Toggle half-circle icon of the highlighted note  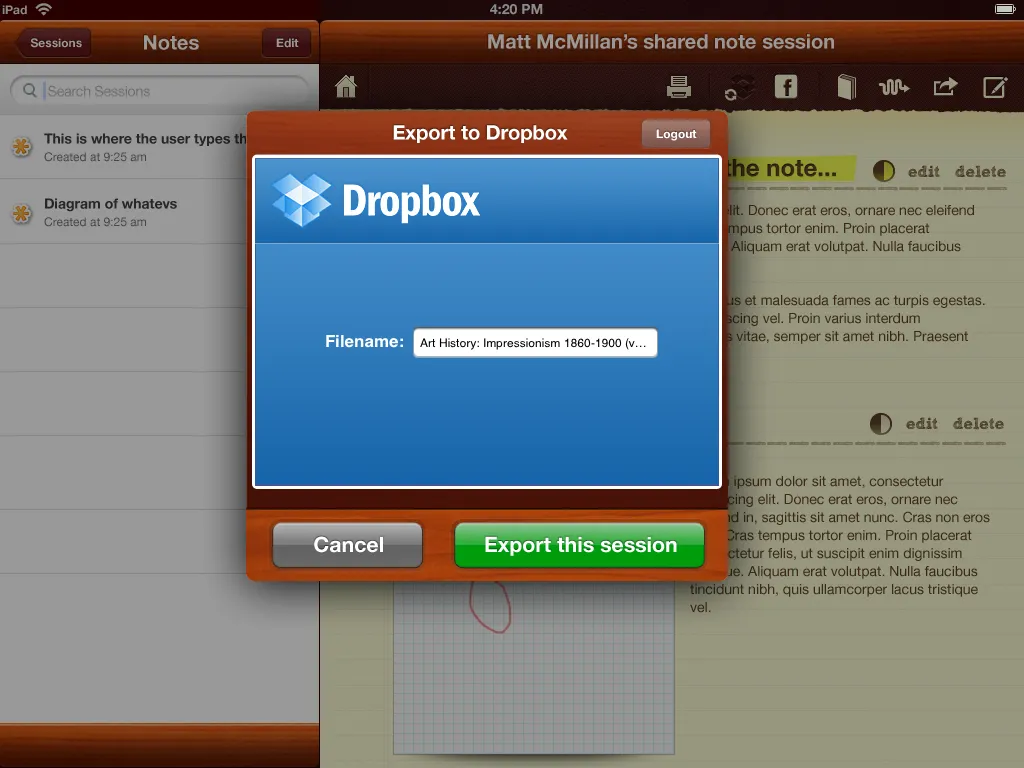pyautogui.click(x=883, y=171)
